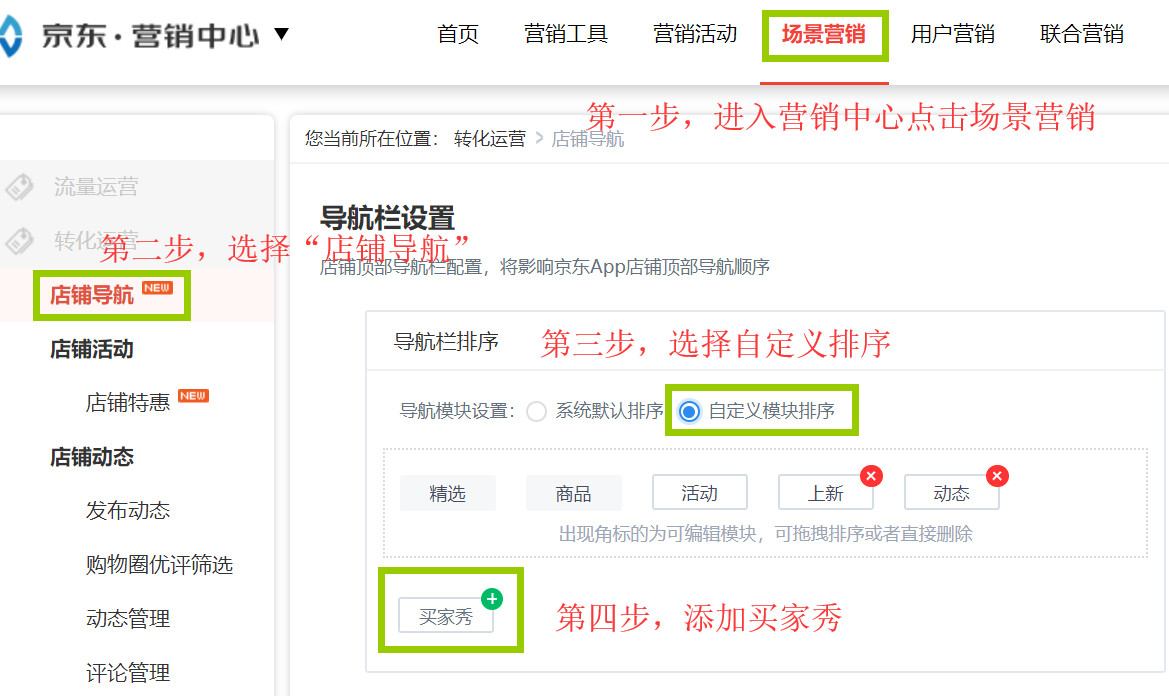This screenshot has width=1169, height=696.
Task: Click the 动态 module chip
Action: click(951, 493)
